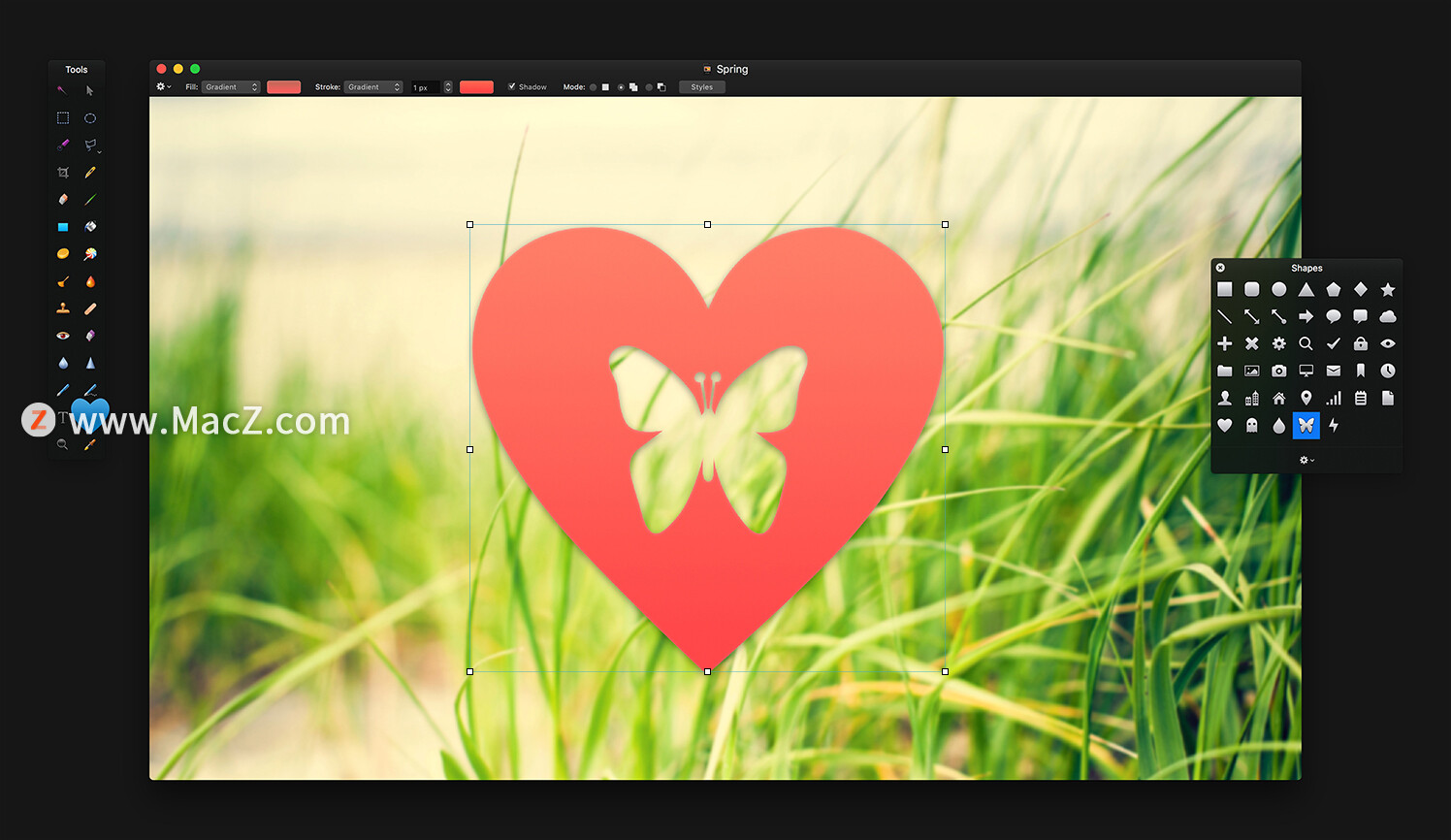Select the Crop tool

pos(63,173)
